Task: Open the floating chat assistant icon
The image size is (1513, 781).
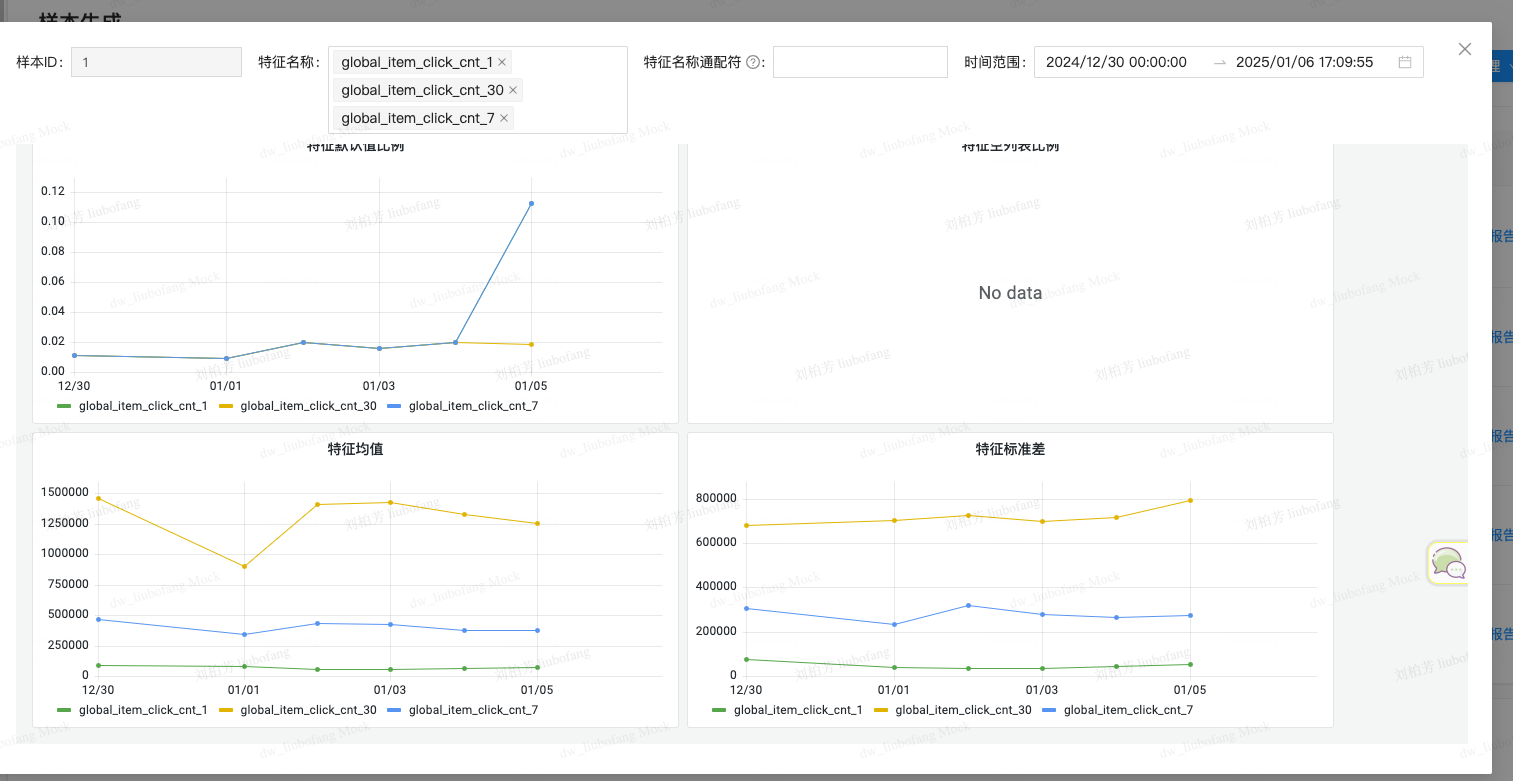Action: tap(1447, 564)
